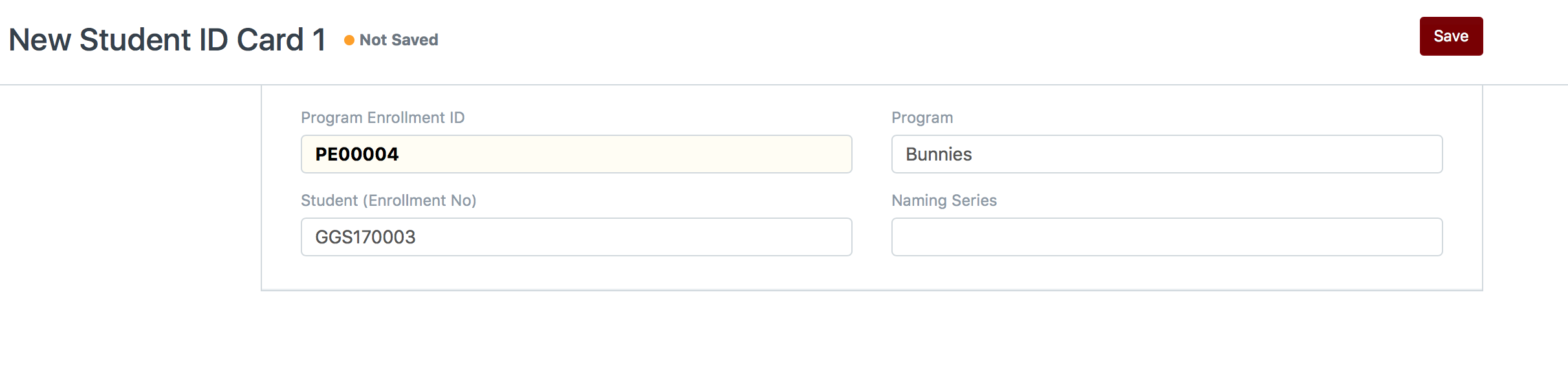Click the digit 1 in page title
This screenshot has width=1568, height=391.
click(x=319, y=39)
